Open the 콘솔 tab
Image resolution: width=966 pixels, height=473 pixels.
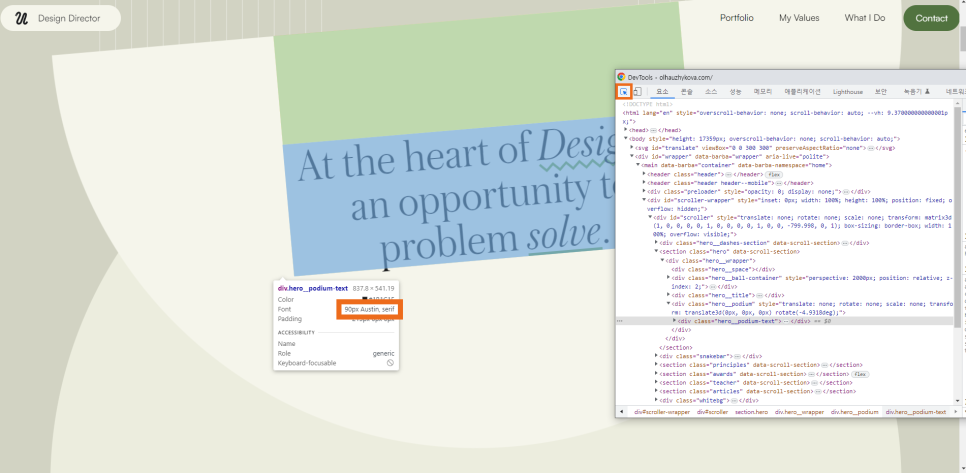point(687,91)
